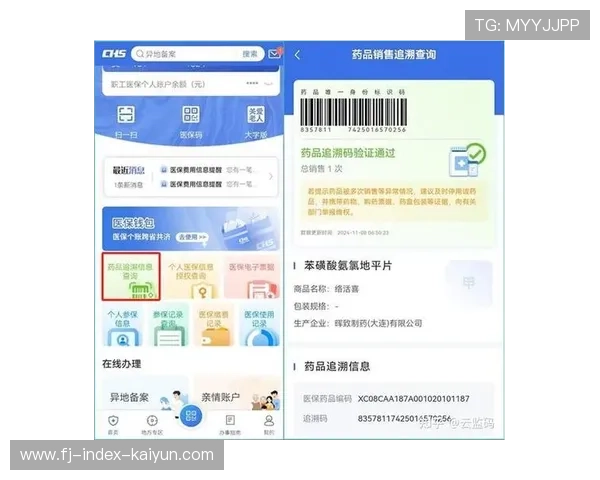The width and height of the screenshot is (600, 480).
Task: Tap center QR code floating button
Action: [191, 416]
